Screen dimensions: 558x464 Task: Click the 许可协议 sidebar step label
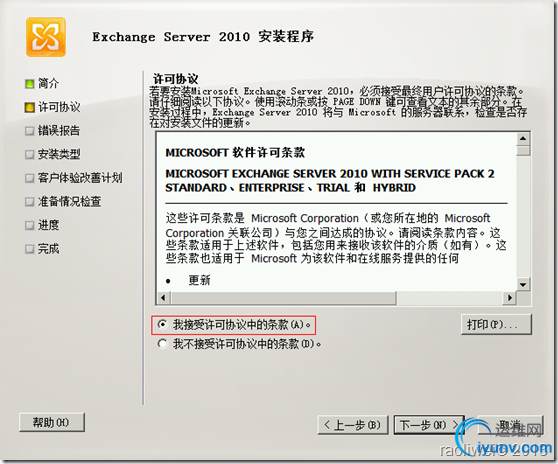(59, 107)
